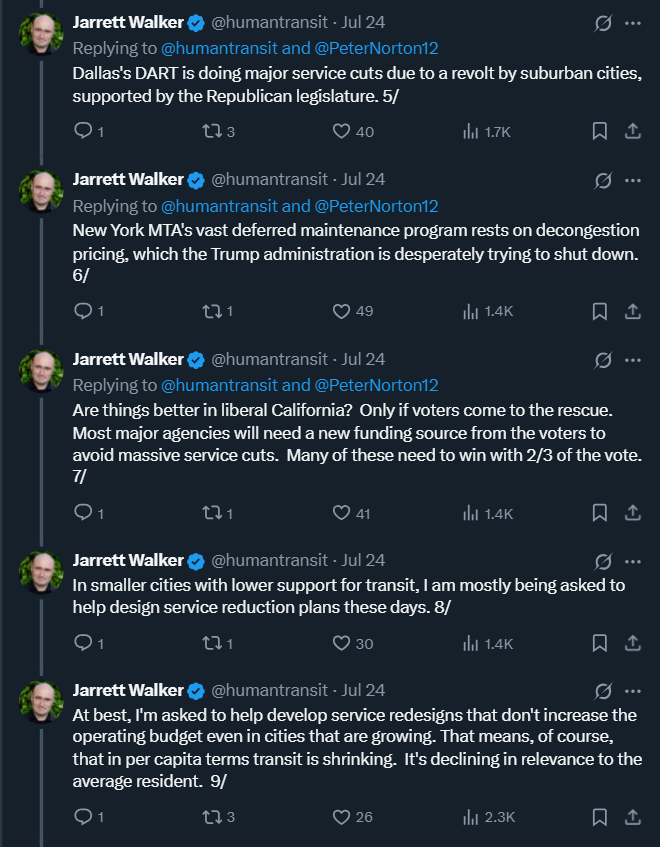This screenshot has height=847, width=660.
Task: Share the service redesigns tweet 9/
Action: (633, 817)
